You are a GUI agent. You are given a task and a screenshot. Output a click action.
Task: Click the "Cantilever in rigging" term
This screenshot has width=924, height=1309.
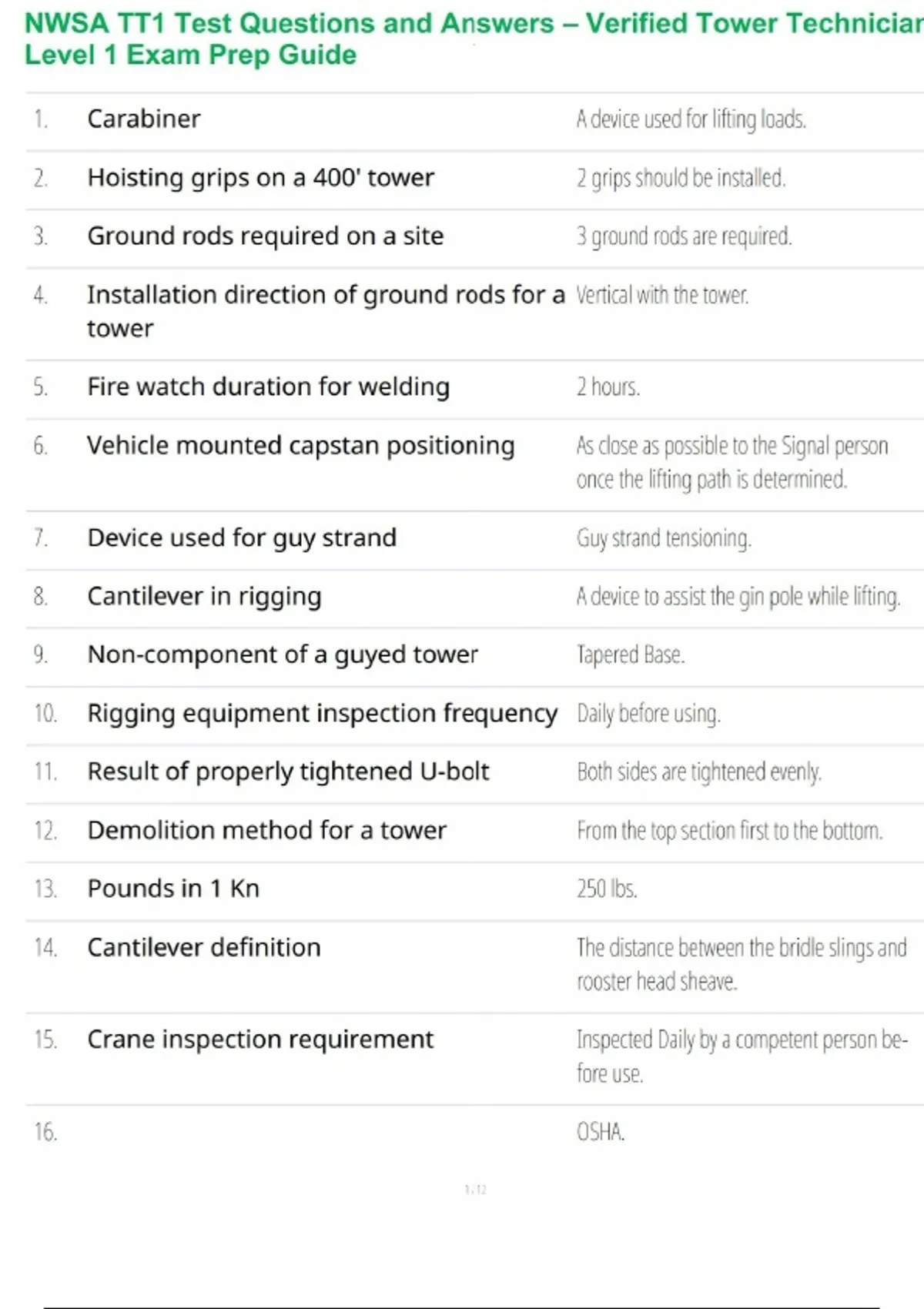[x=204, y=597]
